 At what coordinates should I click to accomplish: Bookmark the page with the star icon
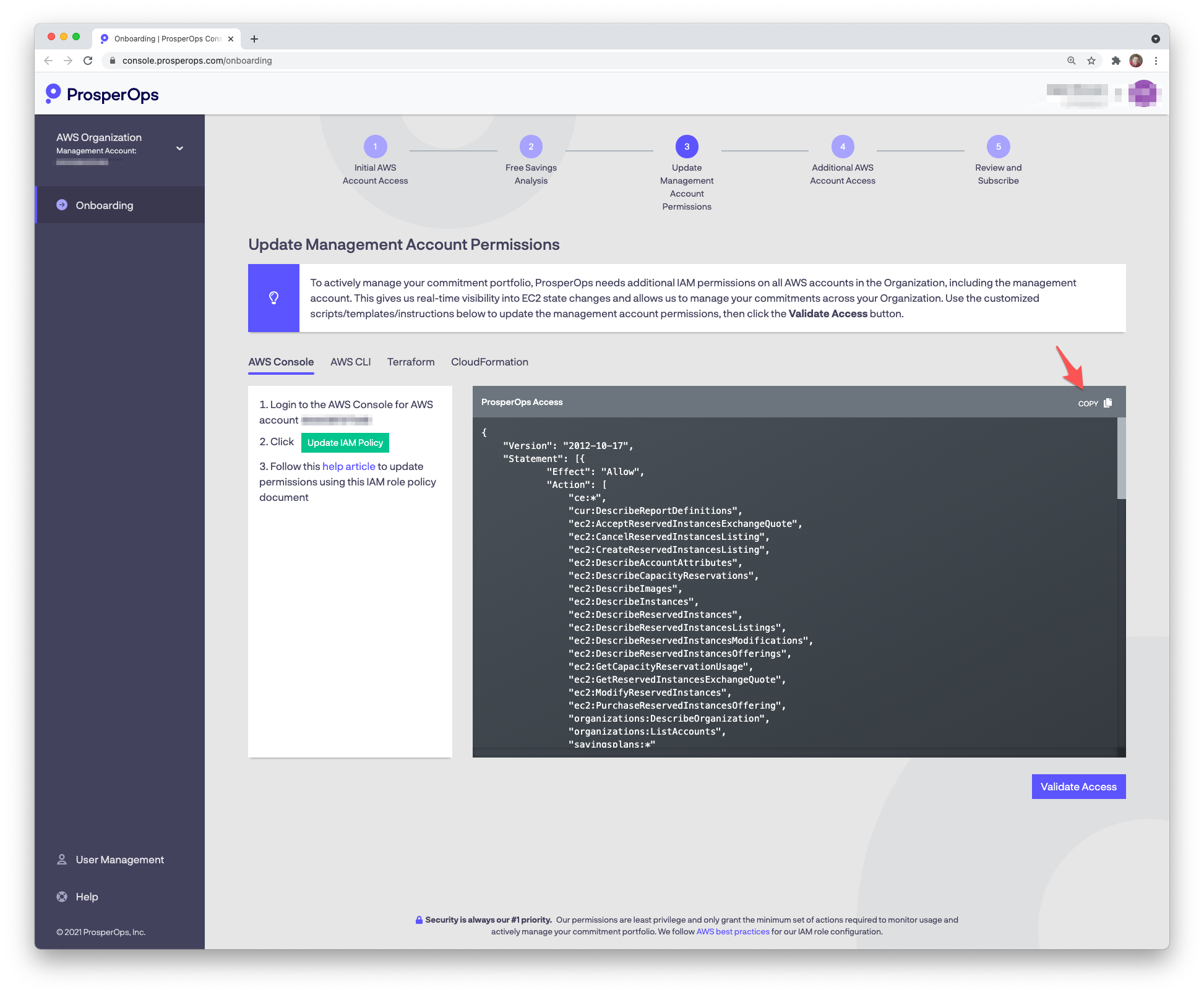[x=1091, y=61]
